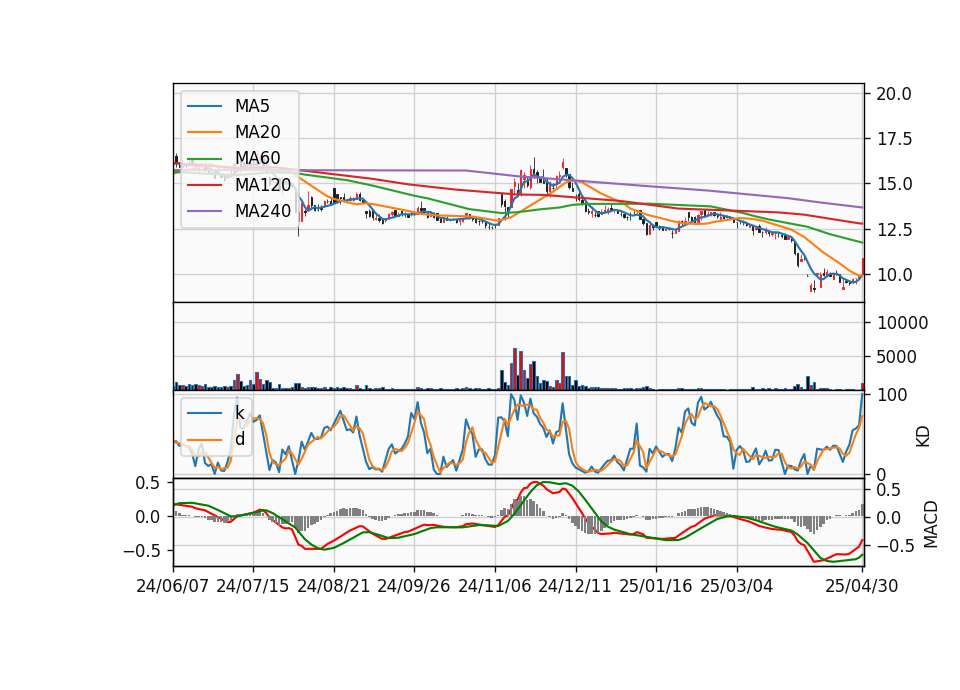Click the 15.0 price axis label
The image size is (960, 690).
click(894, 184)
